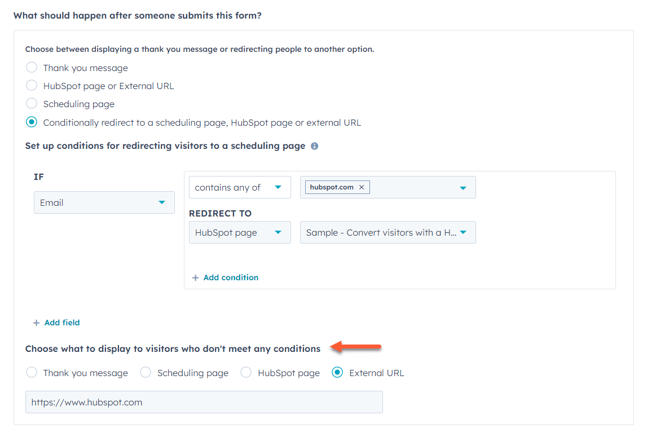This screenshot has width=647, height=437.
Task: Choose bottom Scheduling page fallback radio
Action: 145,372
